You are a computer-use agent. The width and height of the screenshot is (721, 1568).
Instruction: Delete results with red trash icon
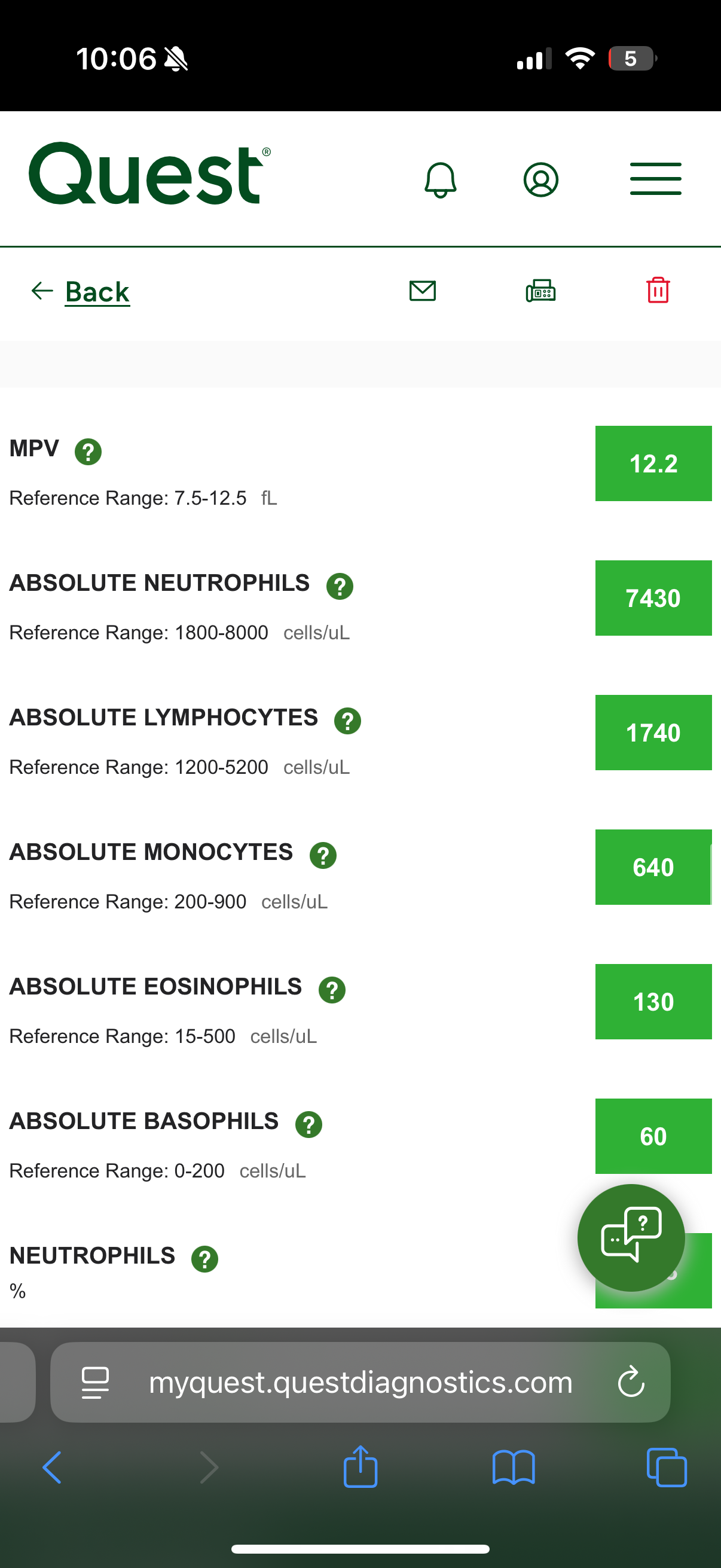click(658, 291)
